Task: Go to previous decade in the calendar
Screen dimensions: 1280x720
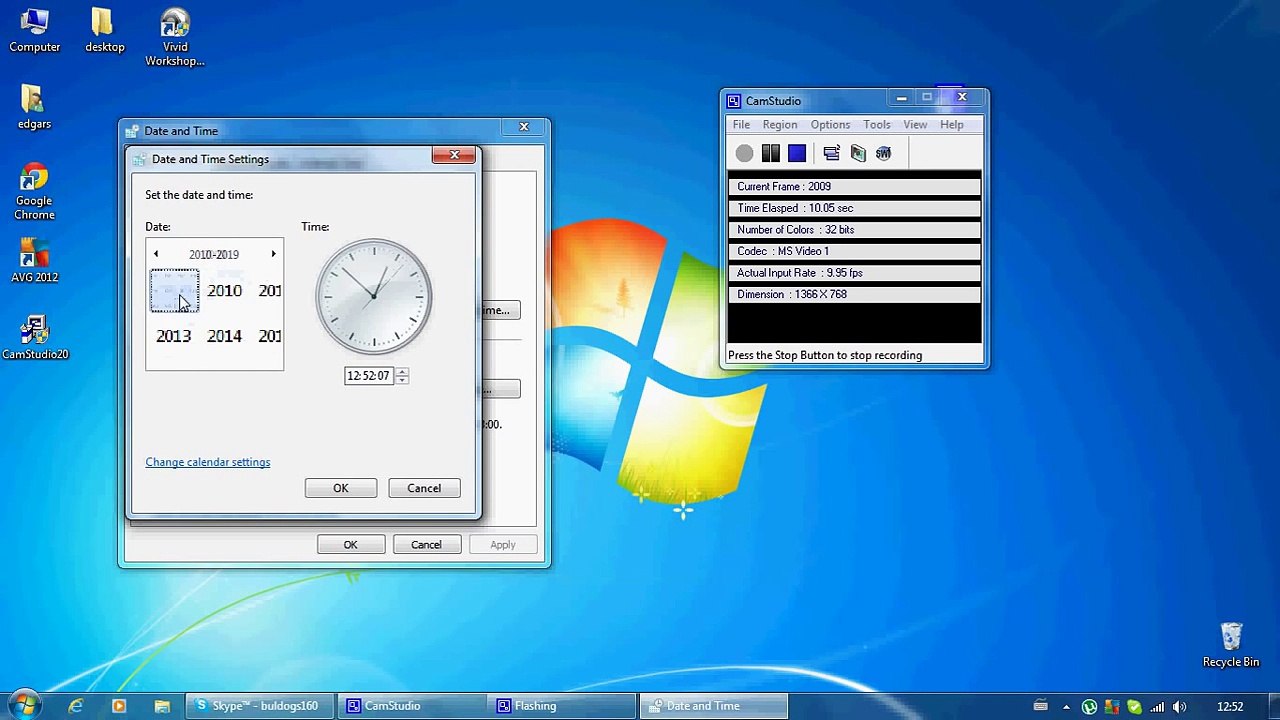Action: coord(156,254)
